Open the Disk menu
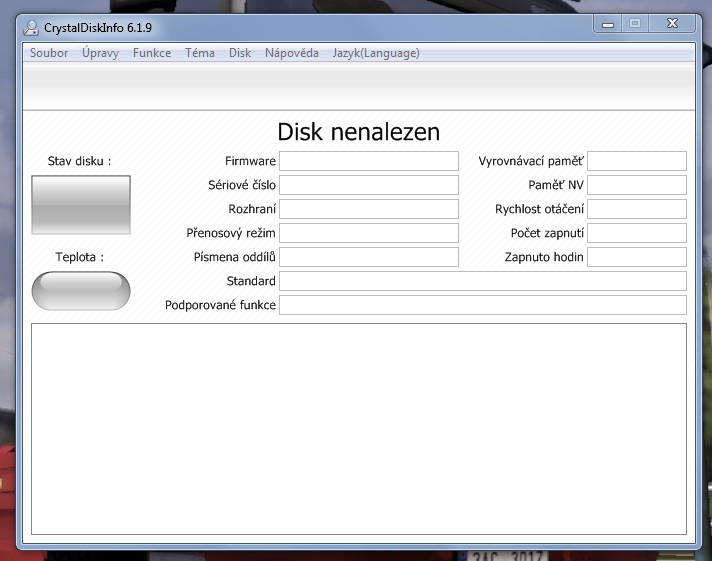Image resolution: width=712 pixels, height=561 pixels. [240, 53]
